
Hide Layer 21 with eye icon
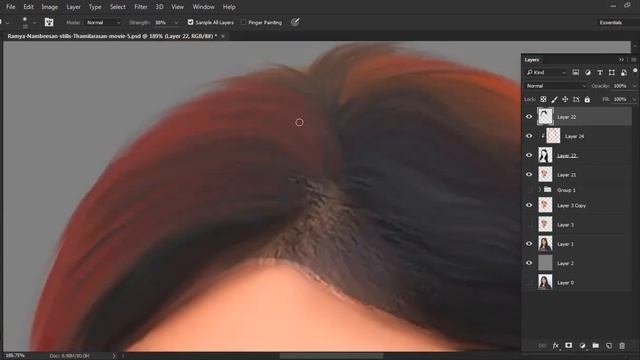pyautogui.click(x=529, y=174)
